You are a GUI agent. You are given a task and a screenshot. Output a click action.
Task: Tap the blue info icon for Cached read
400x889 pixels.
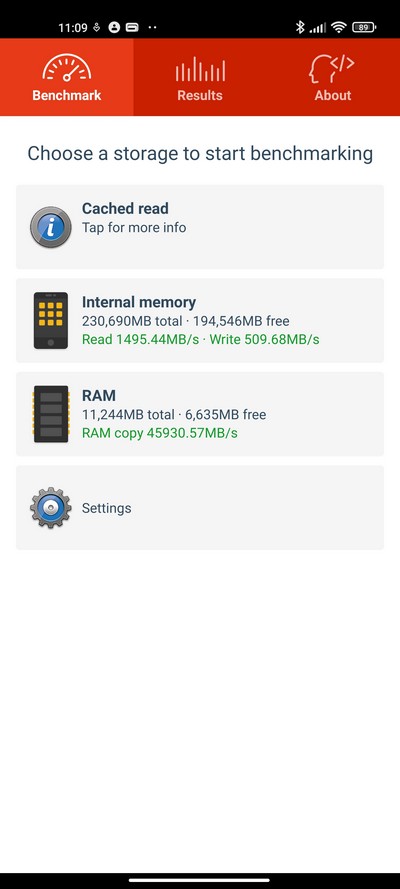click(x=51, y=227)
